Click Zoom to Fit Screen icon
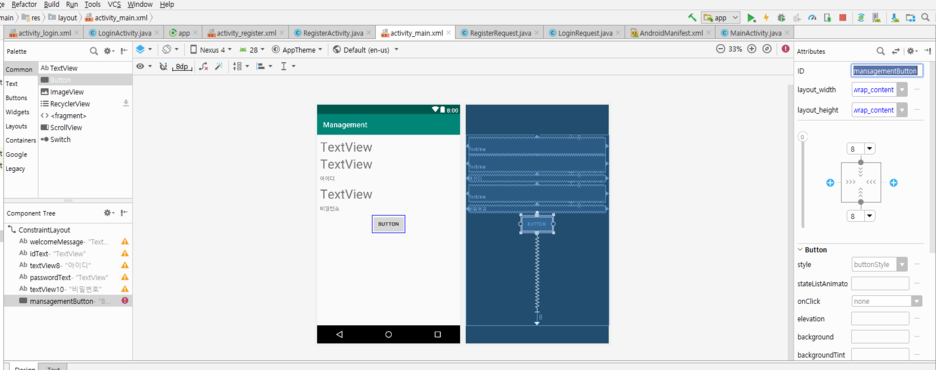Screen dimensions: 936x370 (x=767, y=49)
